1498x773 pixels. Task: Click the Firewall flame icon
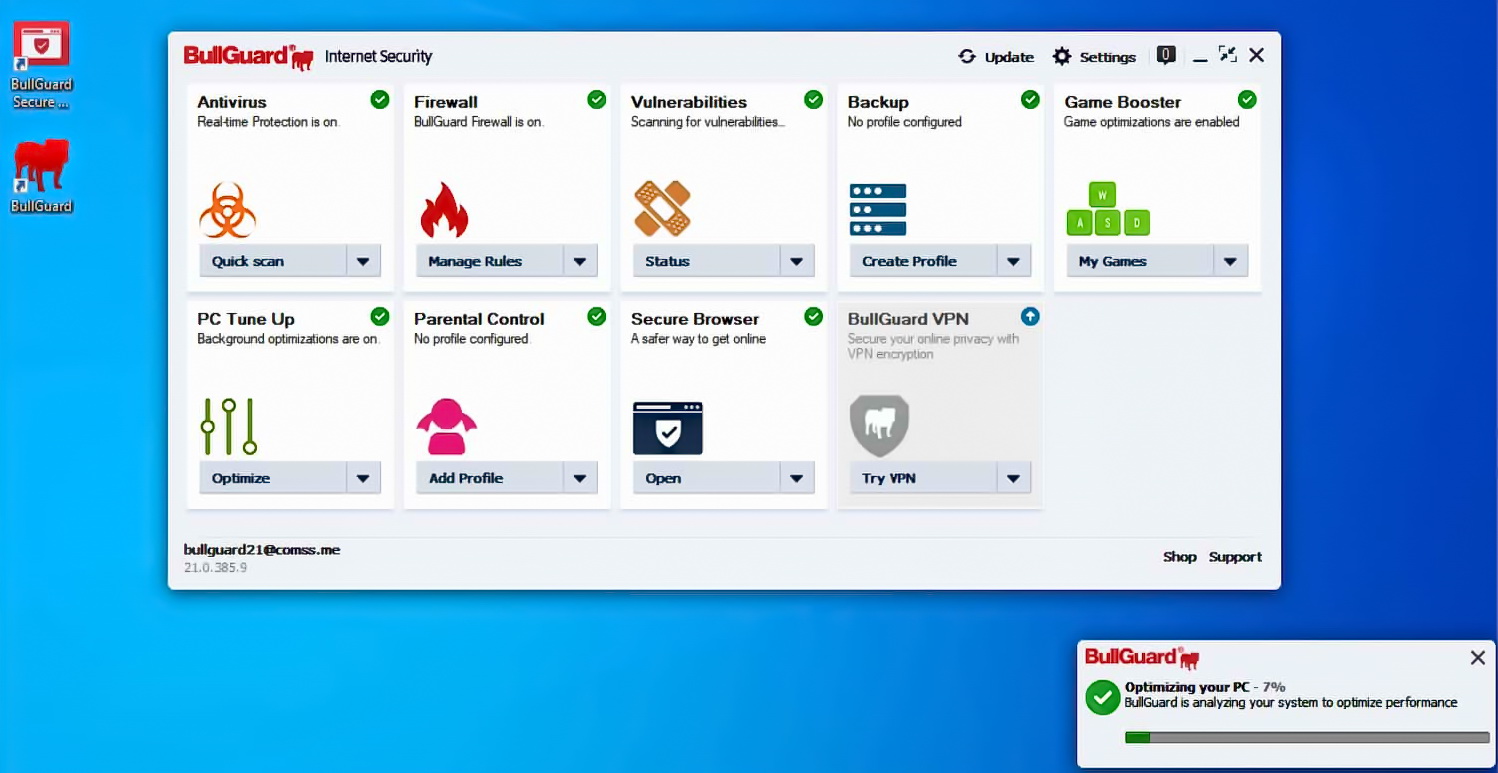tap(444, 209)
